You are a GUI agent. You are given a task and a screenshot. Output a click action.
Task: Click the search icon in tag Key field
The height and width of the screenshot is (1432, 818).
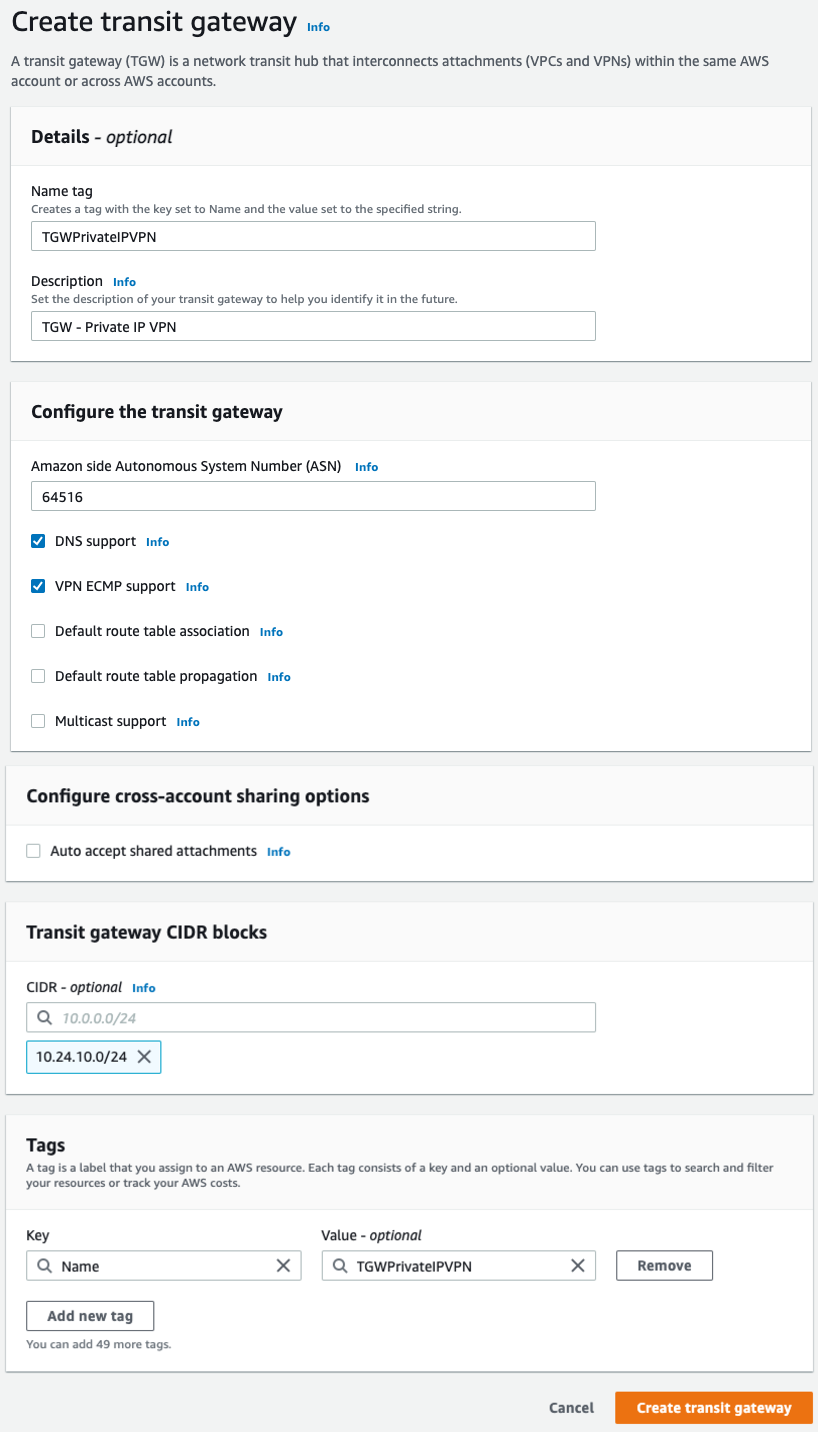coord(44,1266)
